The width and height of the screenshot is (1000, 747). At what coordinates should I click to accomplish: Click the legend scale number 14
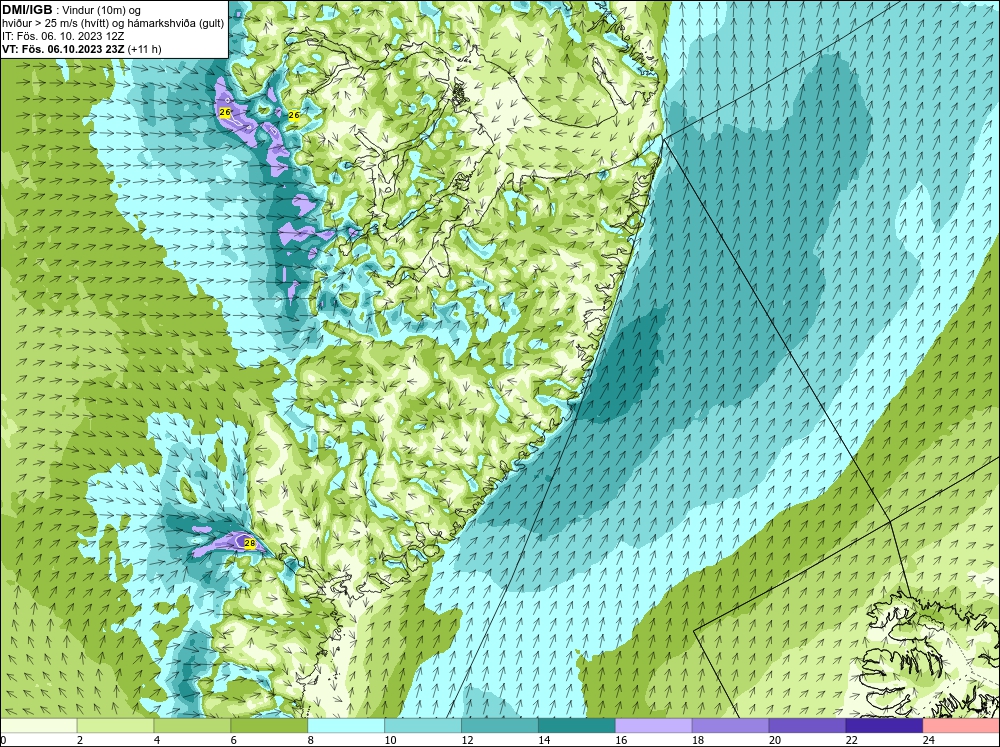point(544,740)
